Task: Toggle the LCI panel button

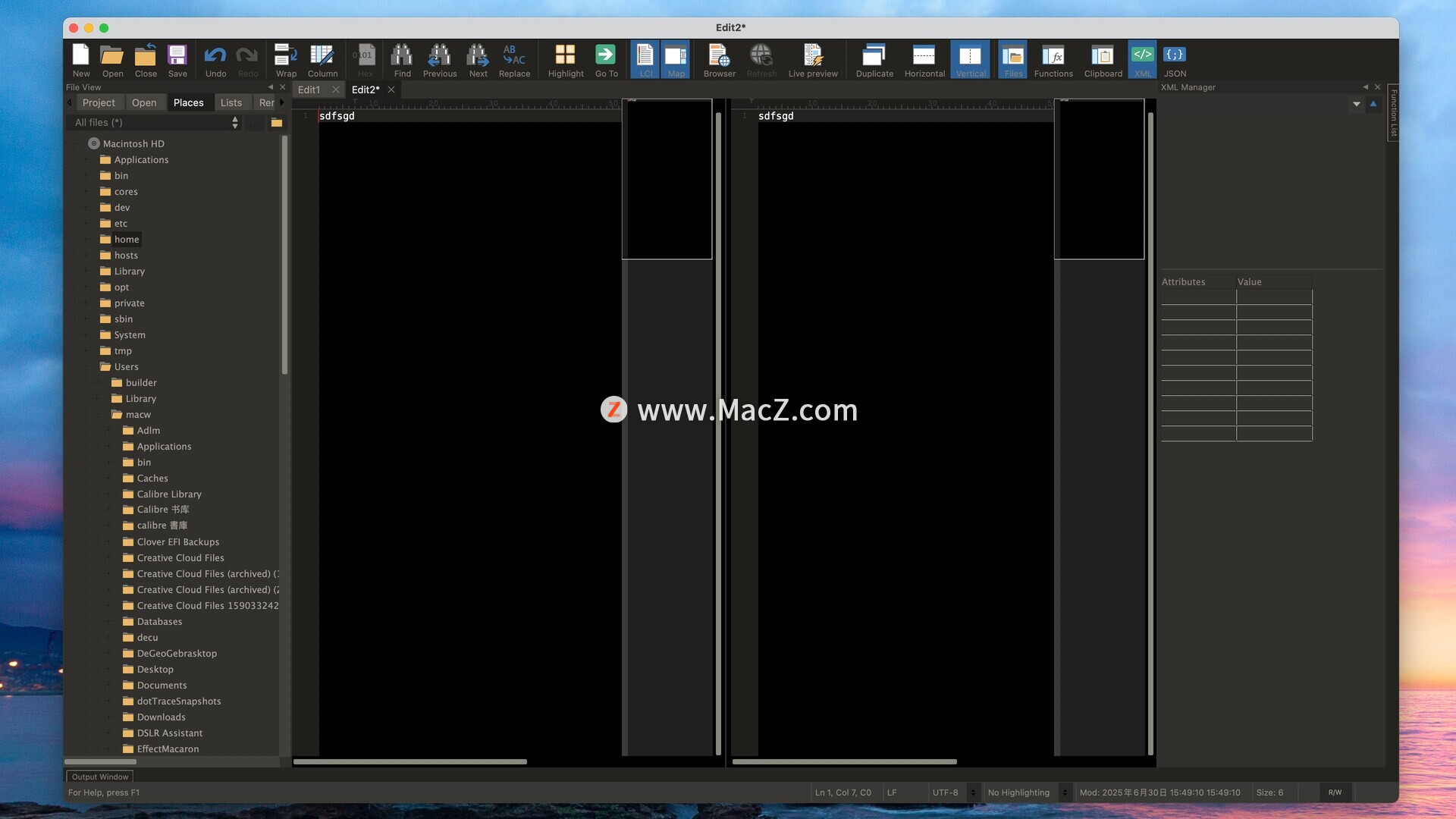Action: click(645, 60)
